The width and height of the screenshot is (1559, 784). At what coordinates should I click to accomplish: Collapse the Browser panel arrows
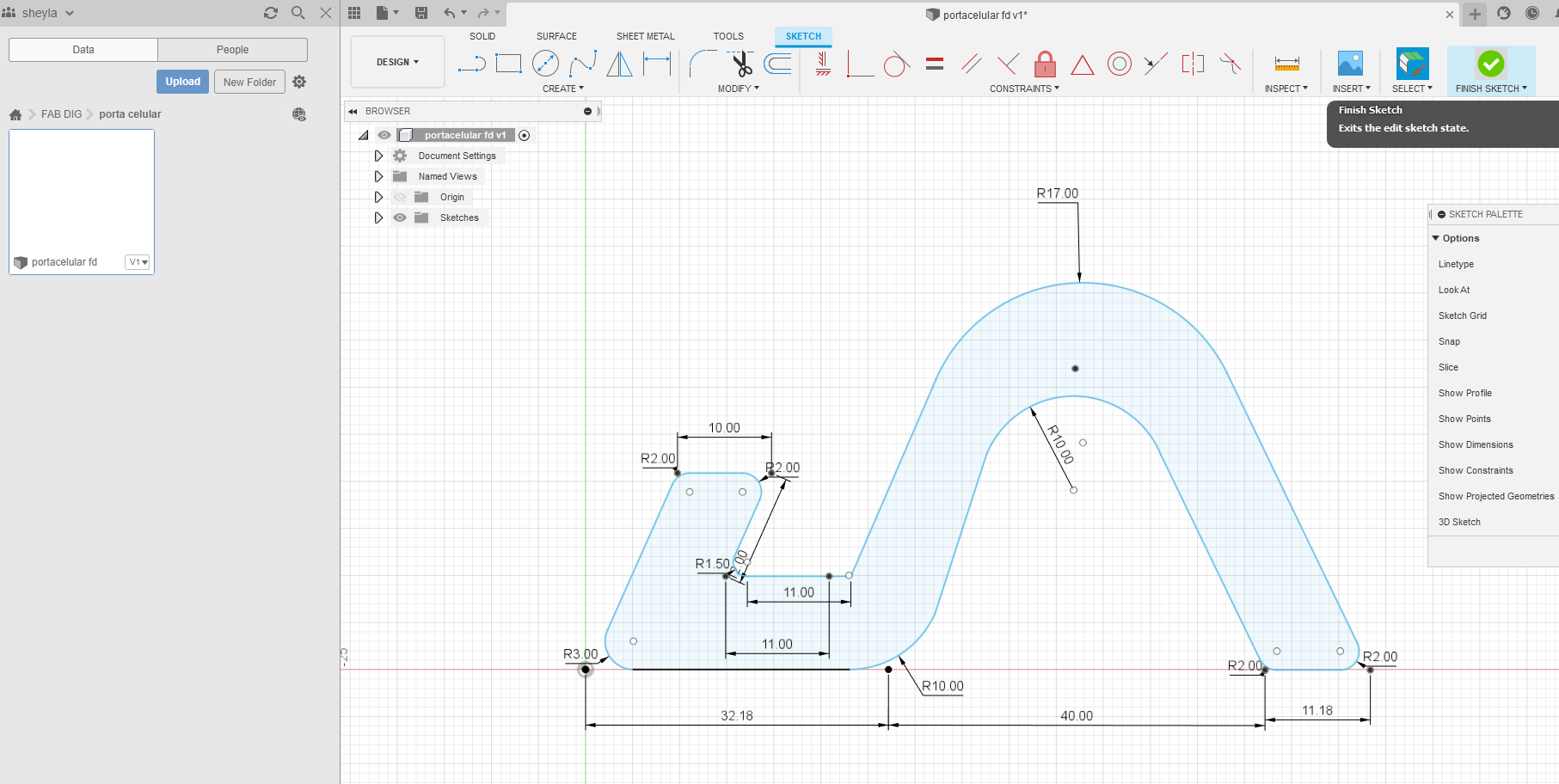click(x=353, y=111)
